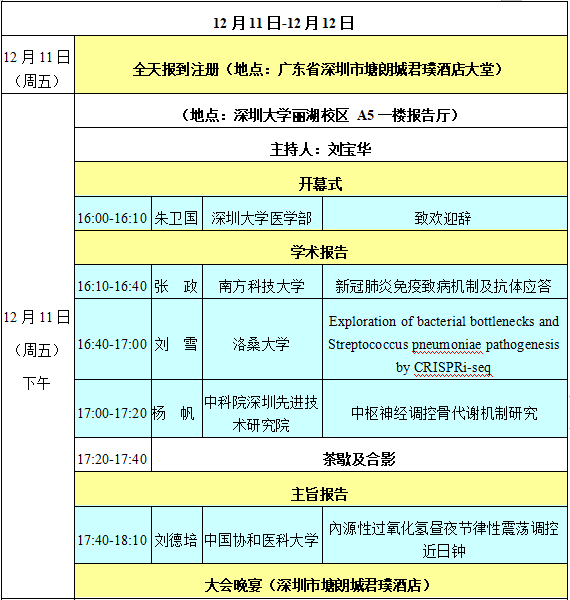Click the left date cell '12月11日（周五）下午'

coord(37,347)
